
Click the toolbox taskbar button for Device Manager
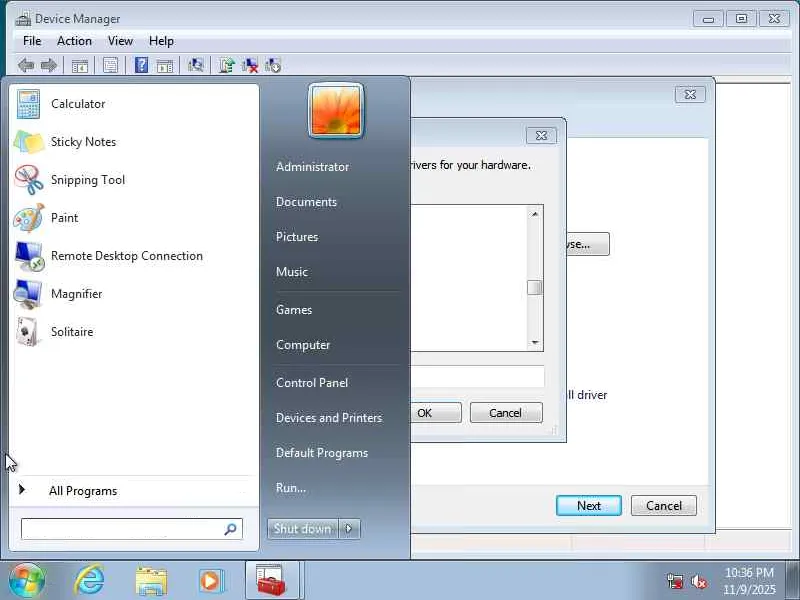point(271,581)
